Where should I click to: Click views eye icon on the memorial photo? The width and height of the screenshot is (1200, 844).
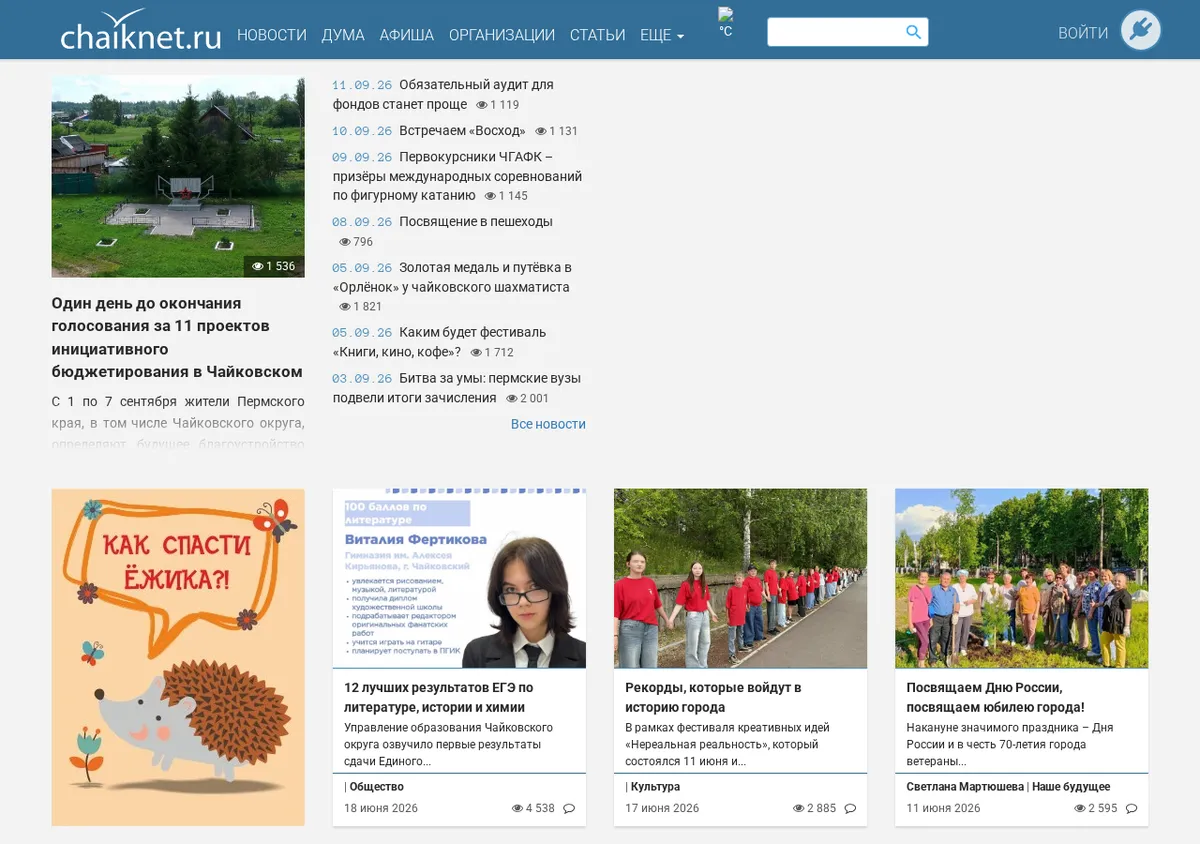coord(257,266)
